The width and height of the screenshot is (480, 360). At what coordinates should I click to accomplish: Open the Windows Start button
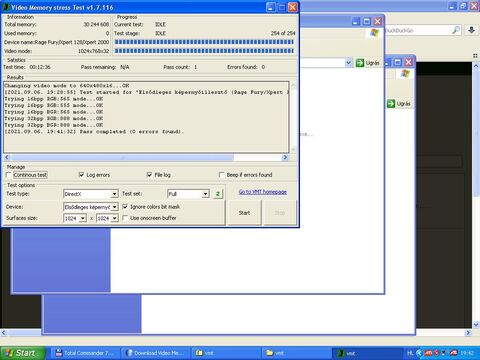click(x=22, y=353)
